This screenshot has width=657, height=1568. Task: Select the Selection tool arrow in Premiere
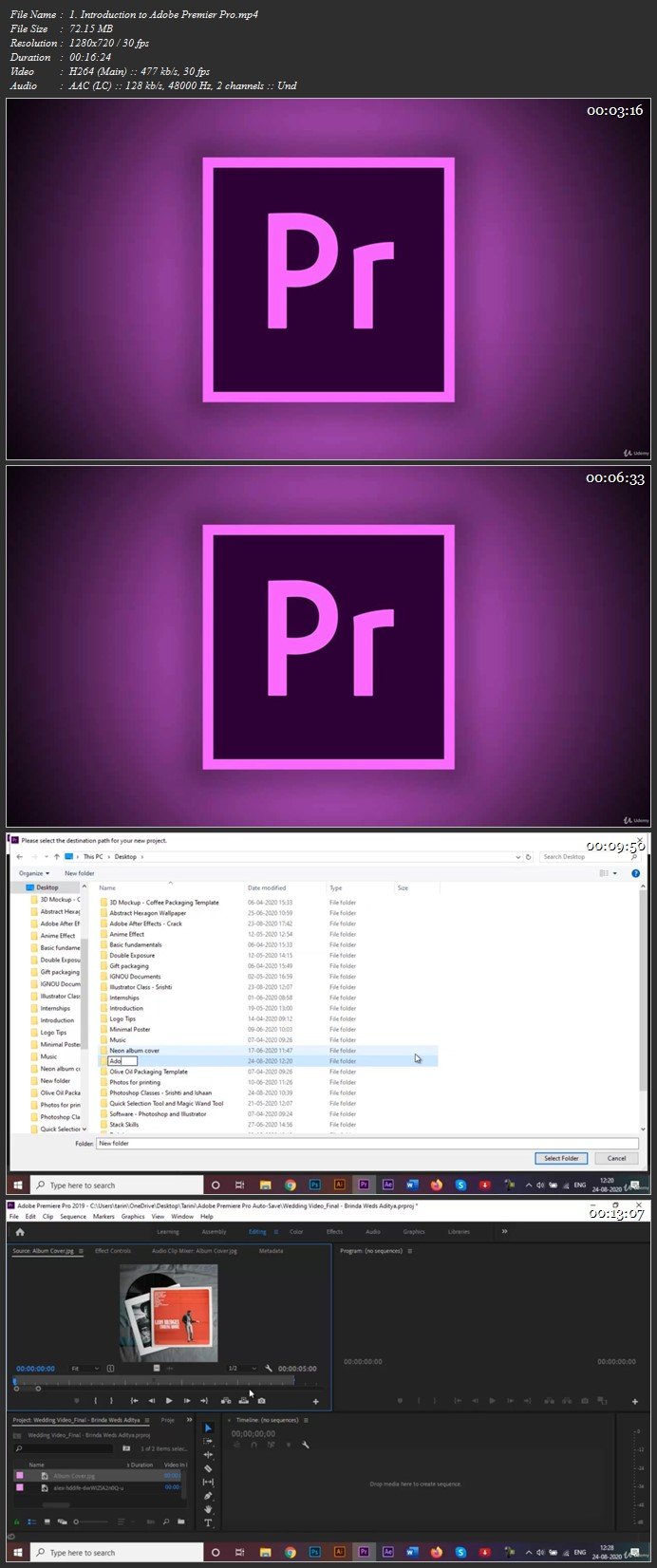[x=209, y=1428]
